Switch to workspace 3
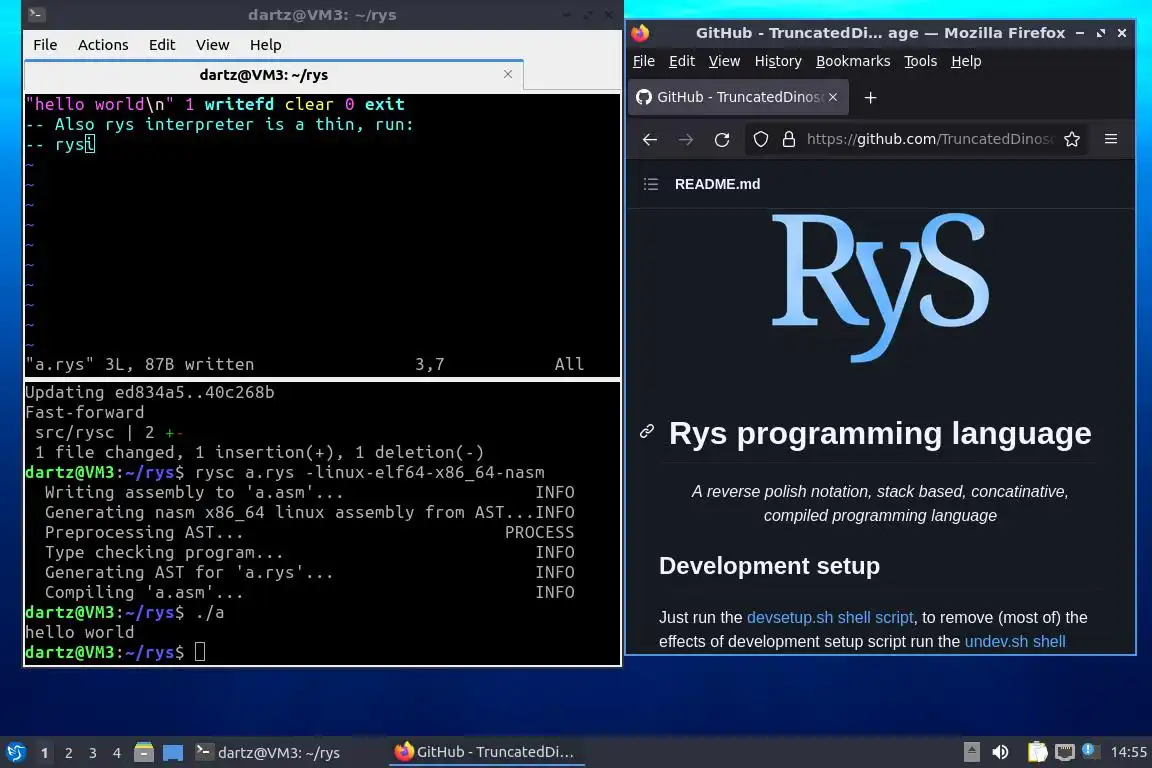 click(x=93, y=753)
